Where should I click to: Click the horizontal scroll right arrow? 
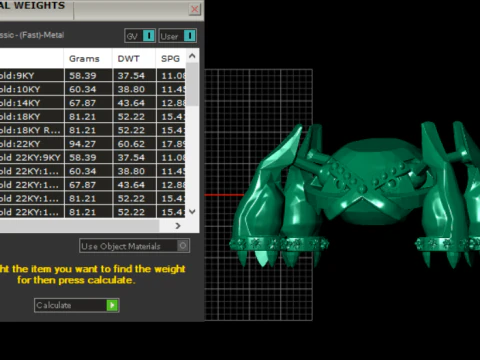click(178, 226)
